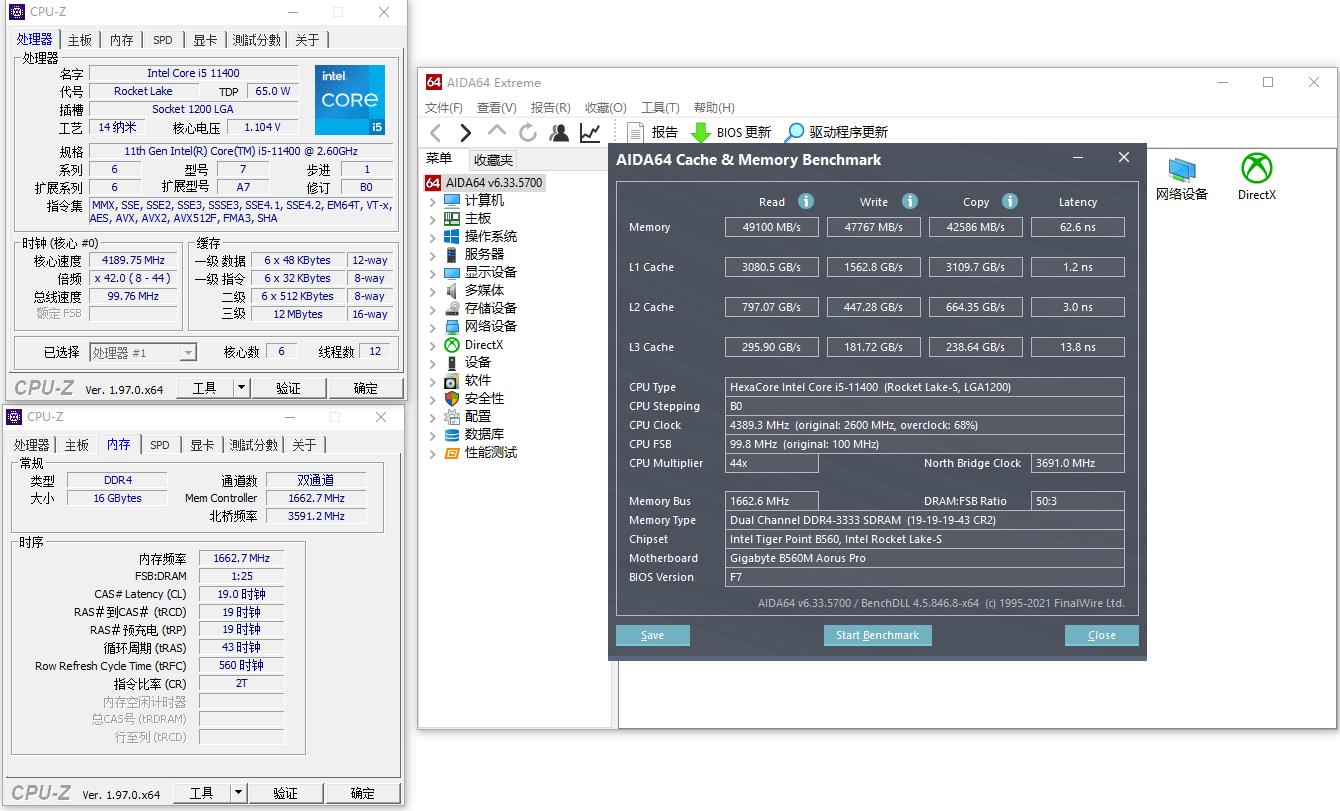
Task: Click the 驱动程序更新 magnifier icon
Action: click(x=794, y=133)
